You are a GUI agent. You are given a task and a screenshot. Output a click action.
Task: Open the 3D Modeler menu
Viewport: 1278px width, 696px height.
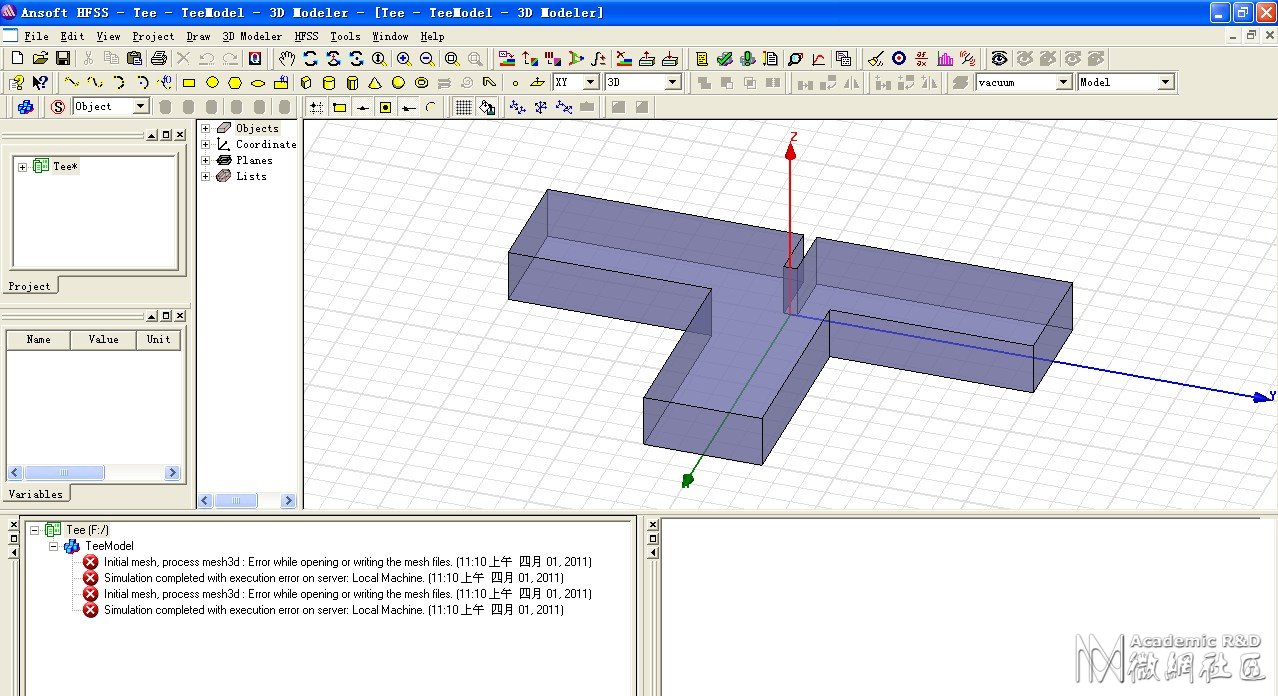tap(252, 36)
